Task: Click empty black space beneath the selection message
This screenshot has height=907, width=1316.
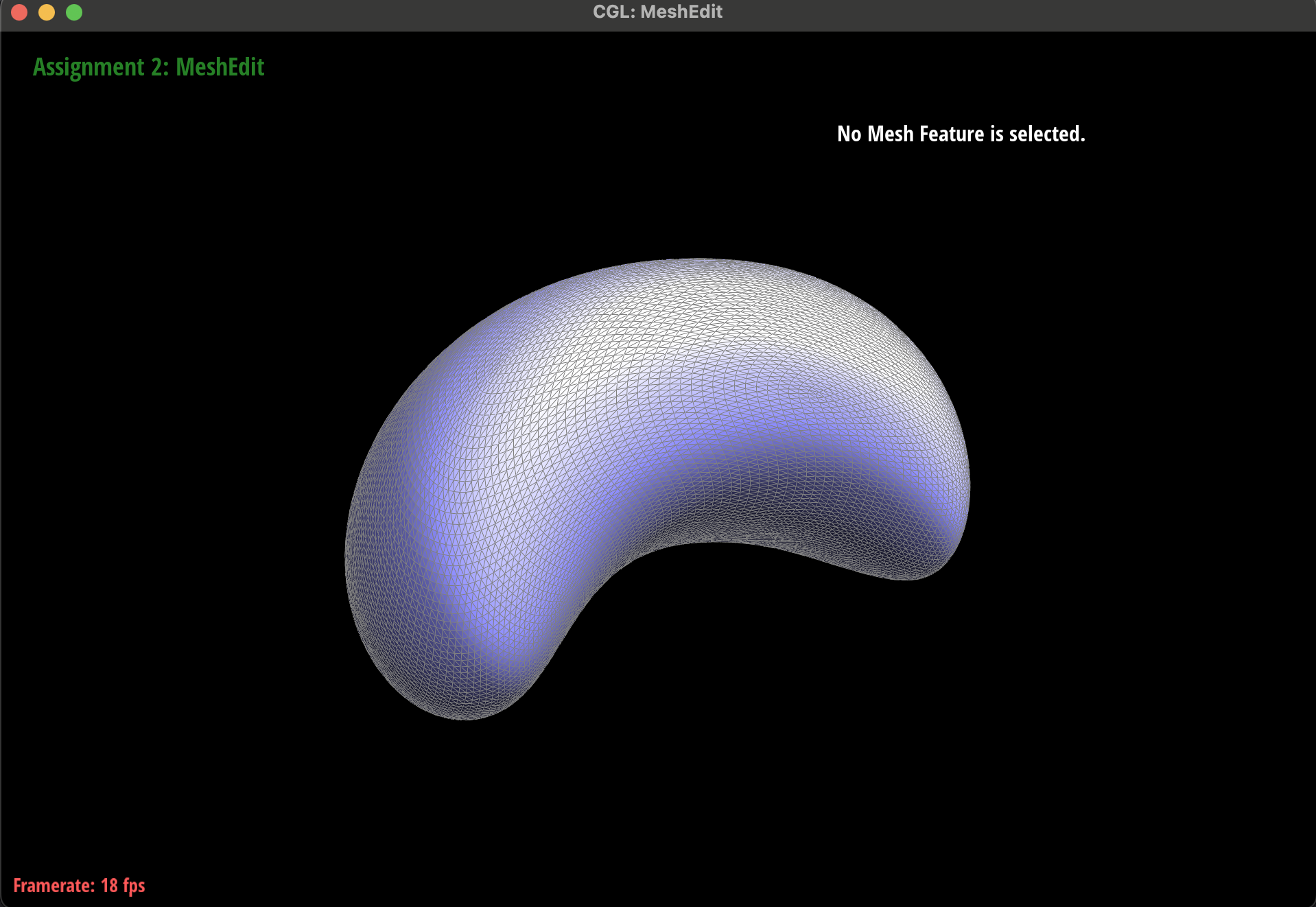Action: 961,206
